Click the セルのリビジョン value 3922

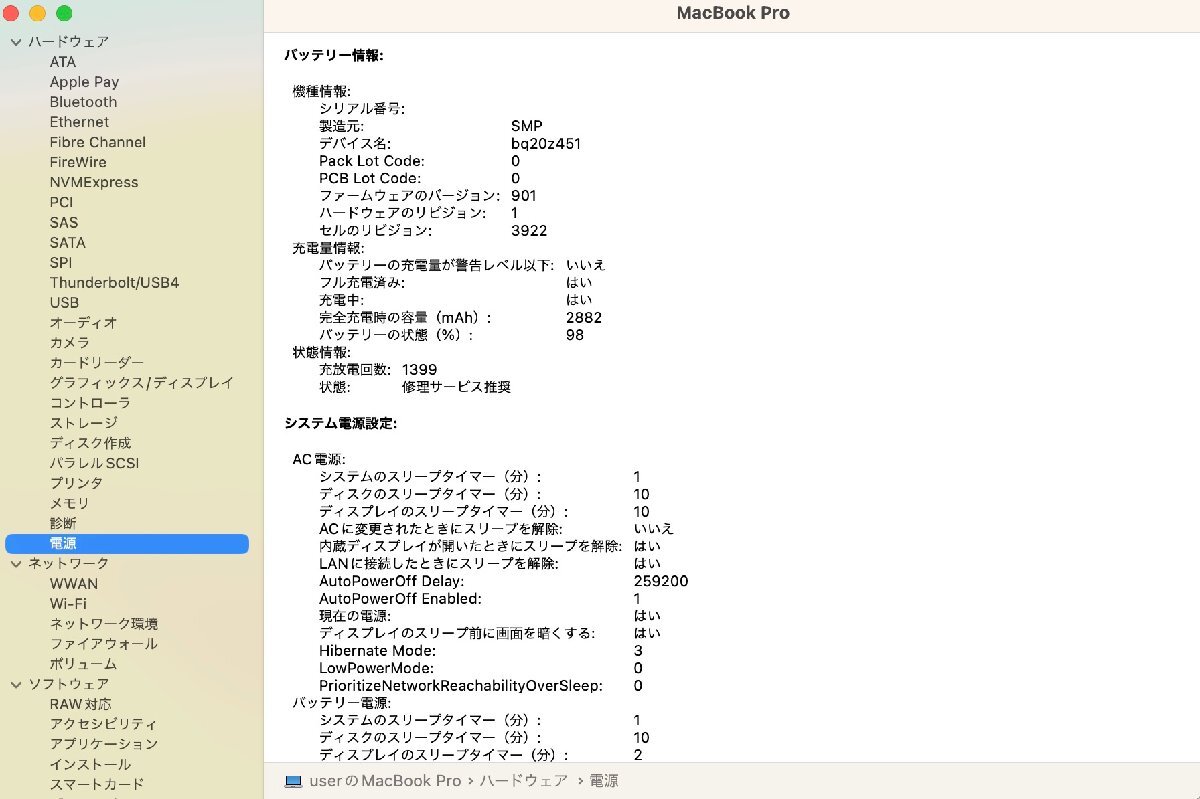529,231
